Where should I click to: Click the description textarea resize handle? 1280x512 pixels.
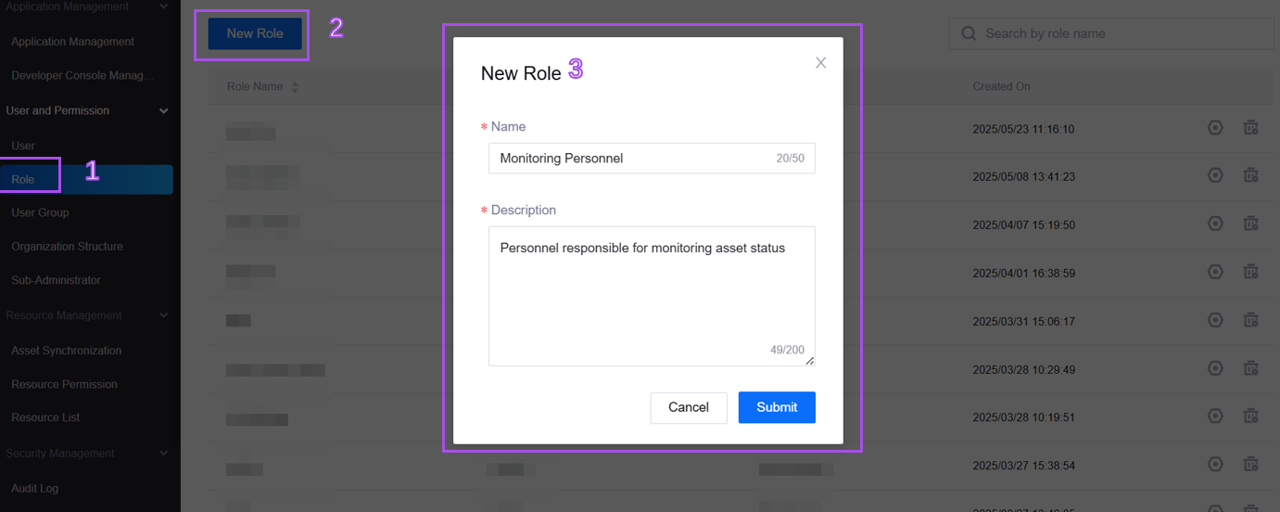(809, 361)
